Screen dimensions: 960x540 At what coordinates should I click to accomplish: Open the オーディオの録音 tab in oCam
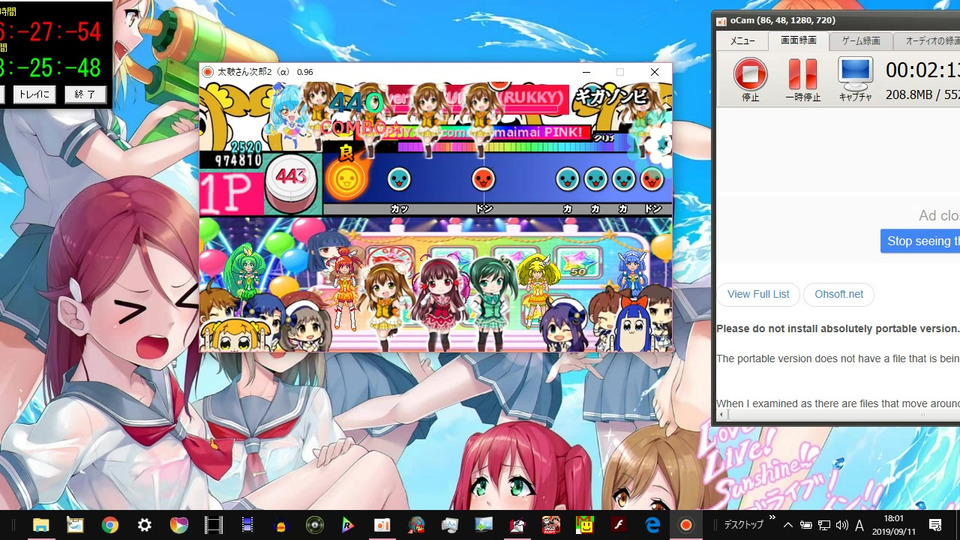[x=927, y=41]
